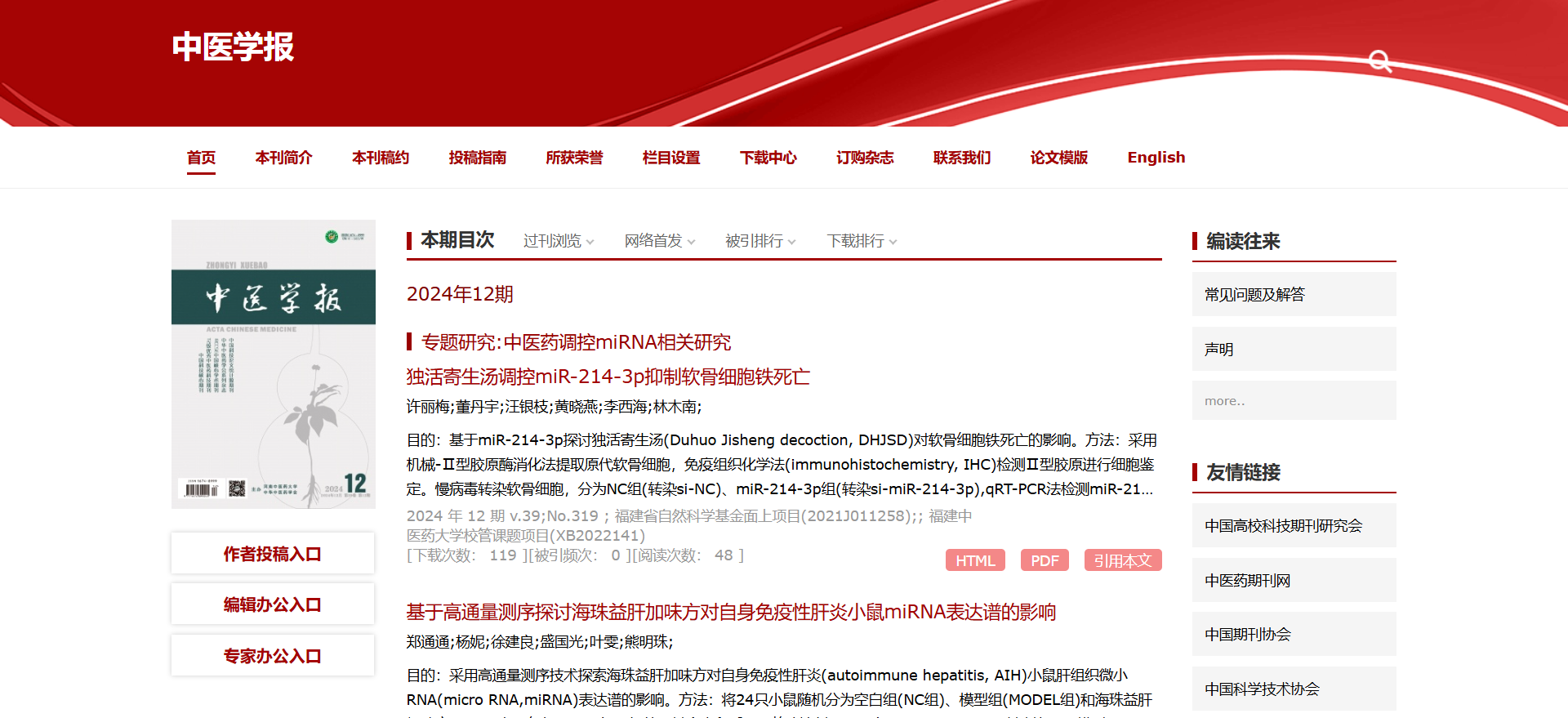1568x718 pixels.
Task: Expand the 过刊浏览 dropdown
Action: pyautogui.click(x=559, y=241)
